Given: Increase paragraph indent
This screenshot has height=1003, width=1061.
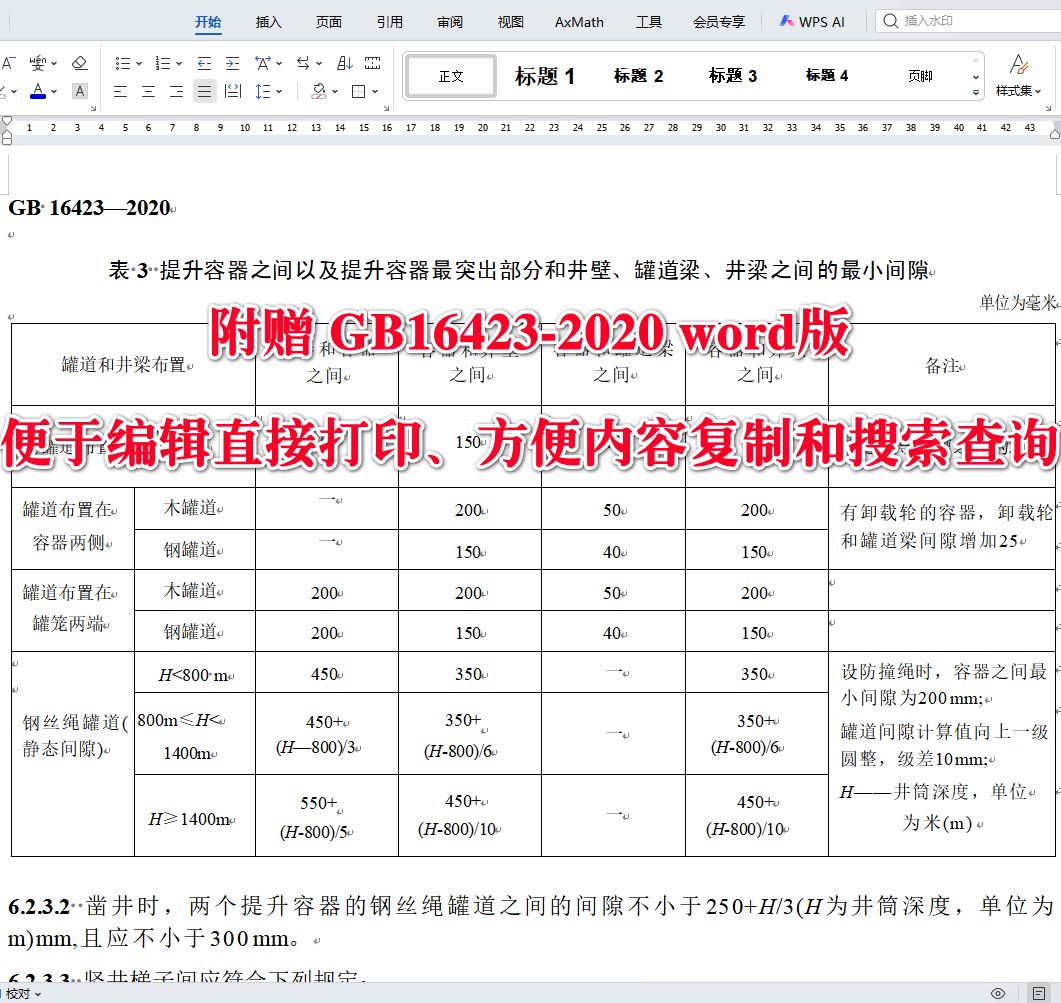Looking at the screenshot, I should (231, 62).
